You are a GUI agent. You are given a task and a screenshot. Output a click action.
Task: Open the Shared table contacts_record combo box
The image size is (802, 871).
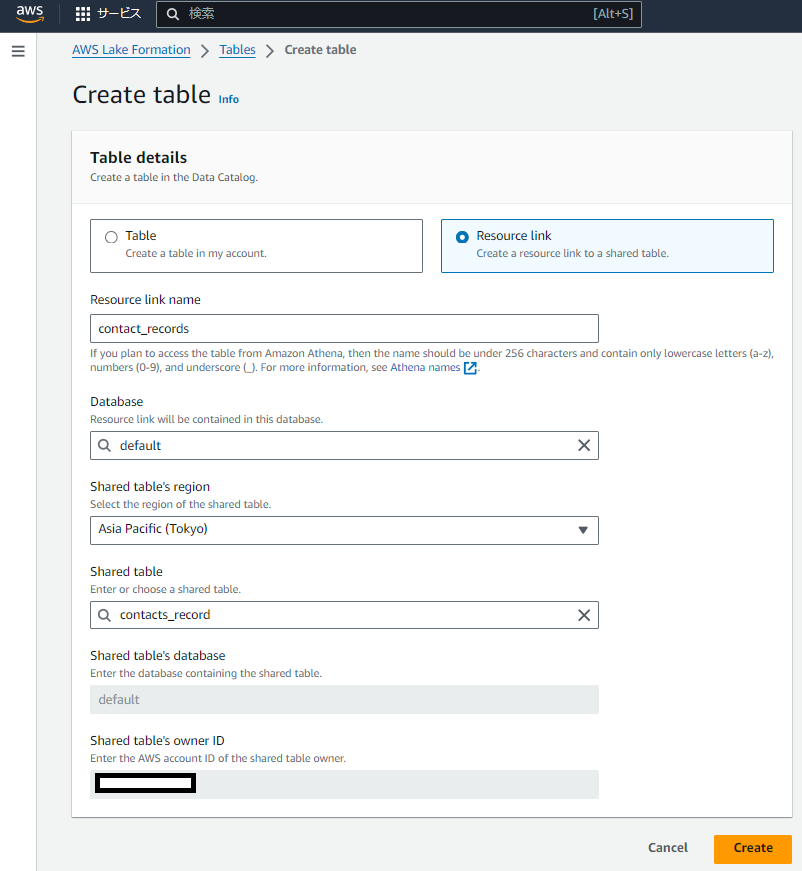(x=344, y=615)
